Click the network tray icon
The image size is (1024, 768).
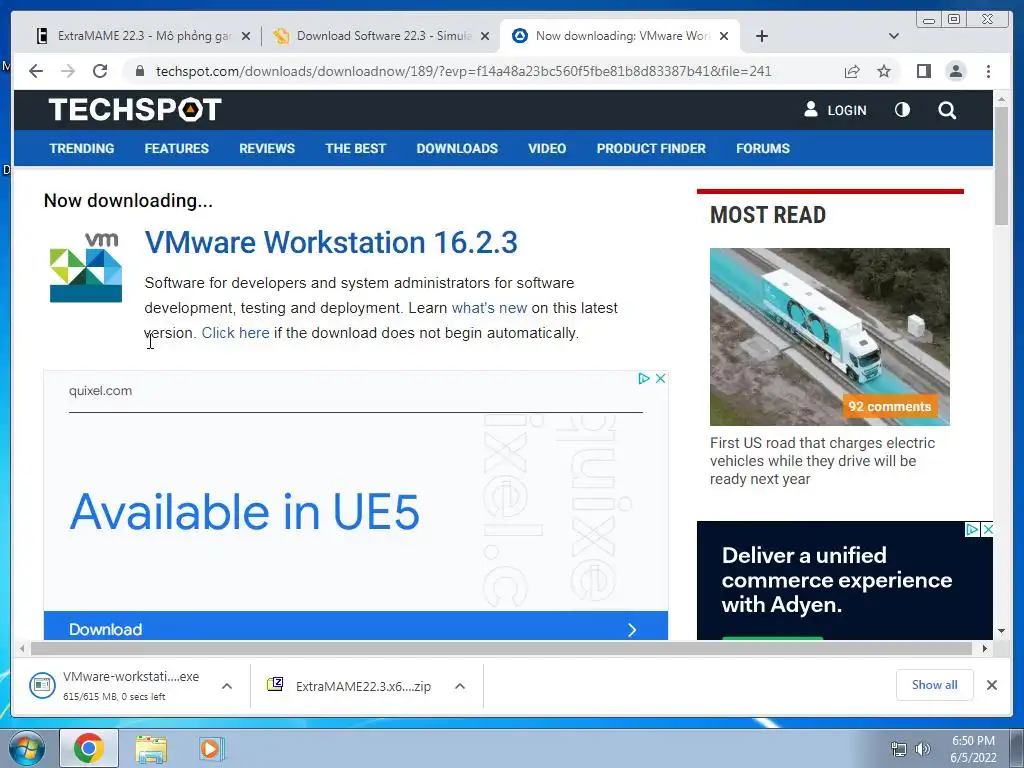tap(899, 749)
